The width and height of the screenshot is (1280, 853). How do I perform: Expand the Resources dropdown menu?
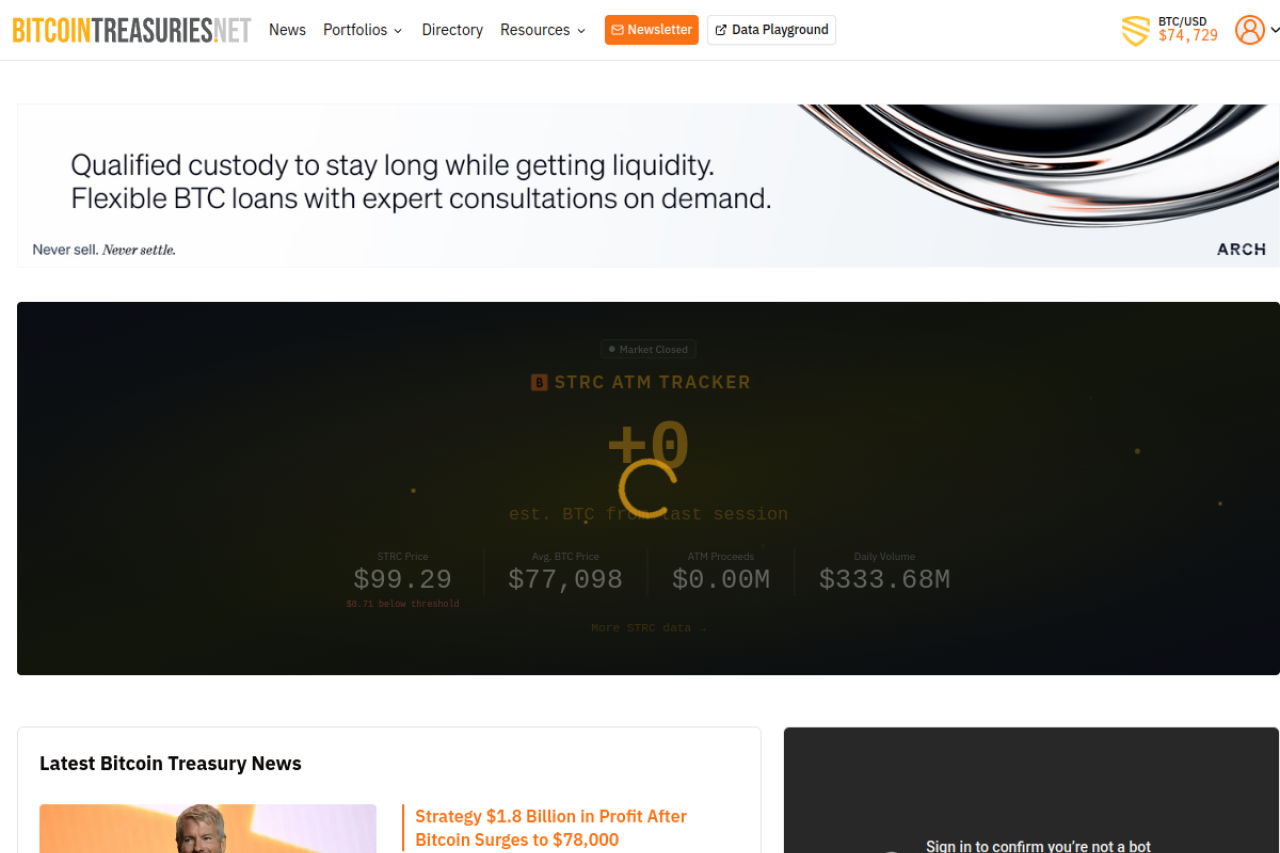click(x=542, y=30)
